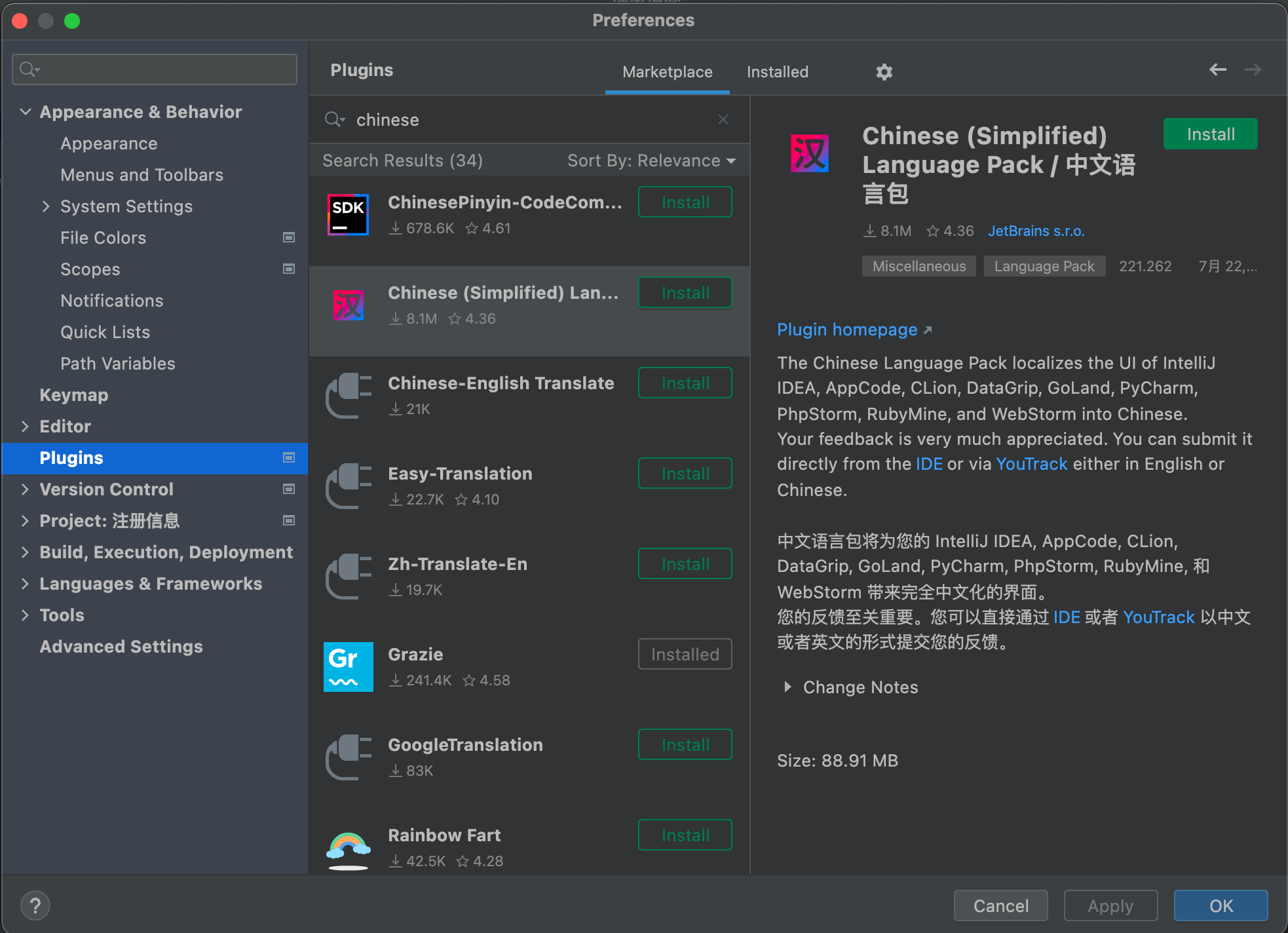This screenshot has height=933, width=1288.
Task: Open the help question mark button
Action: click(35, 905)
